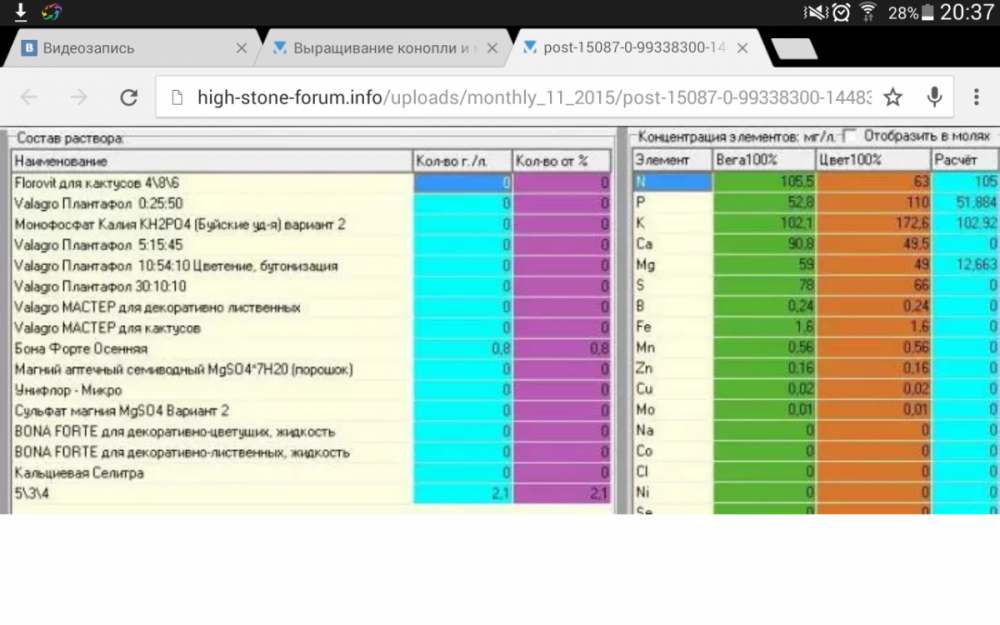The width and height of the screenshot is (1000, 625).
Task: Close the post-15087 tab
Action: (x=742, y=48)
